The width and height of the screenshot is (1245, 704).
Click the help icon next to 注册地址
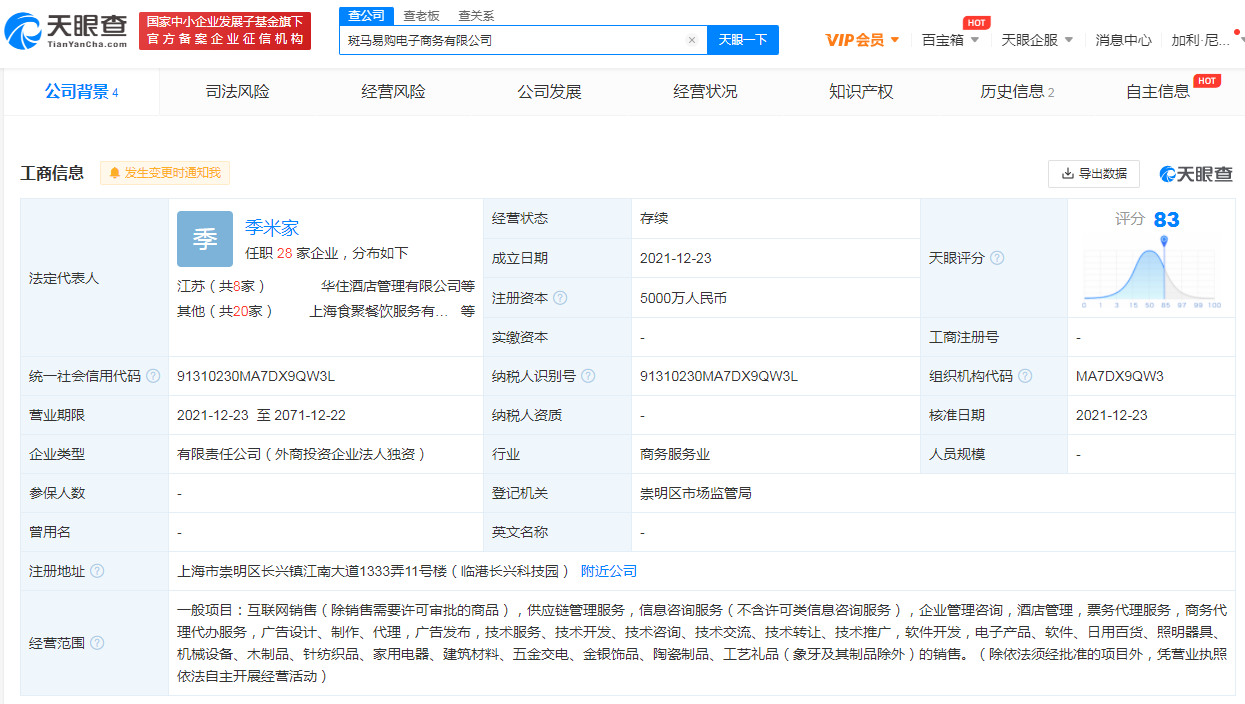97,571
